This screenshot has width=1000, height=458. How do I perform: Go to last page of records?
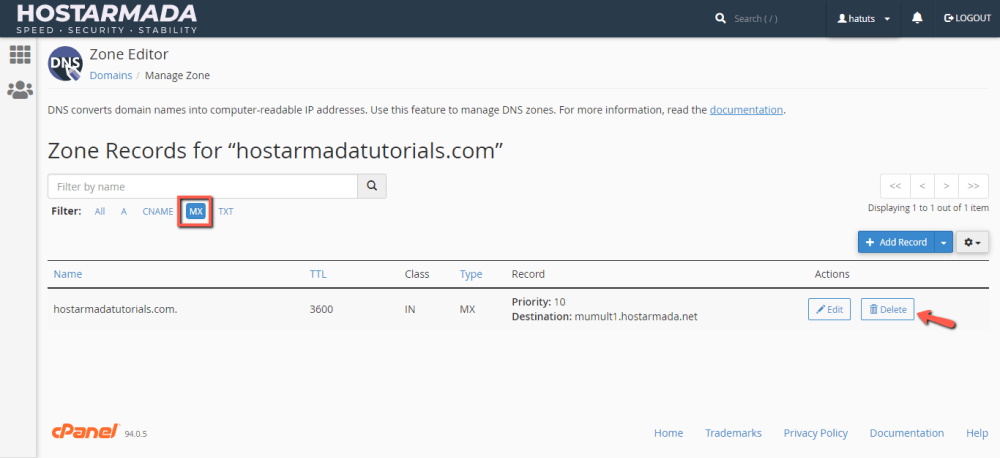click(x=973, y=186)
